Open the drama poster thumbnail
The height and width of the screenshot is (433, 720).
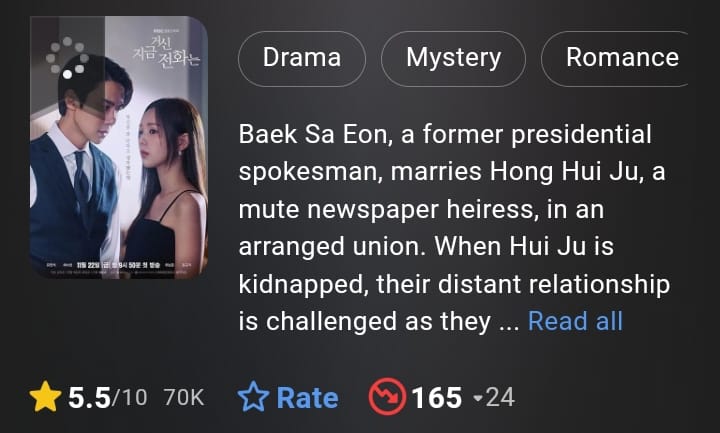[118, 147]
